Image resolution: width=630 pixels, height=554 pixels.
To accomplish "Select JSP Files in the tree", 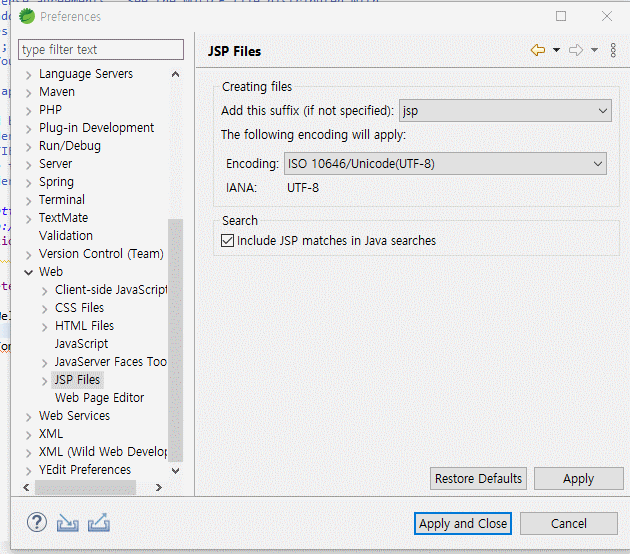I will pyautogui.click(x=77, y=380).
